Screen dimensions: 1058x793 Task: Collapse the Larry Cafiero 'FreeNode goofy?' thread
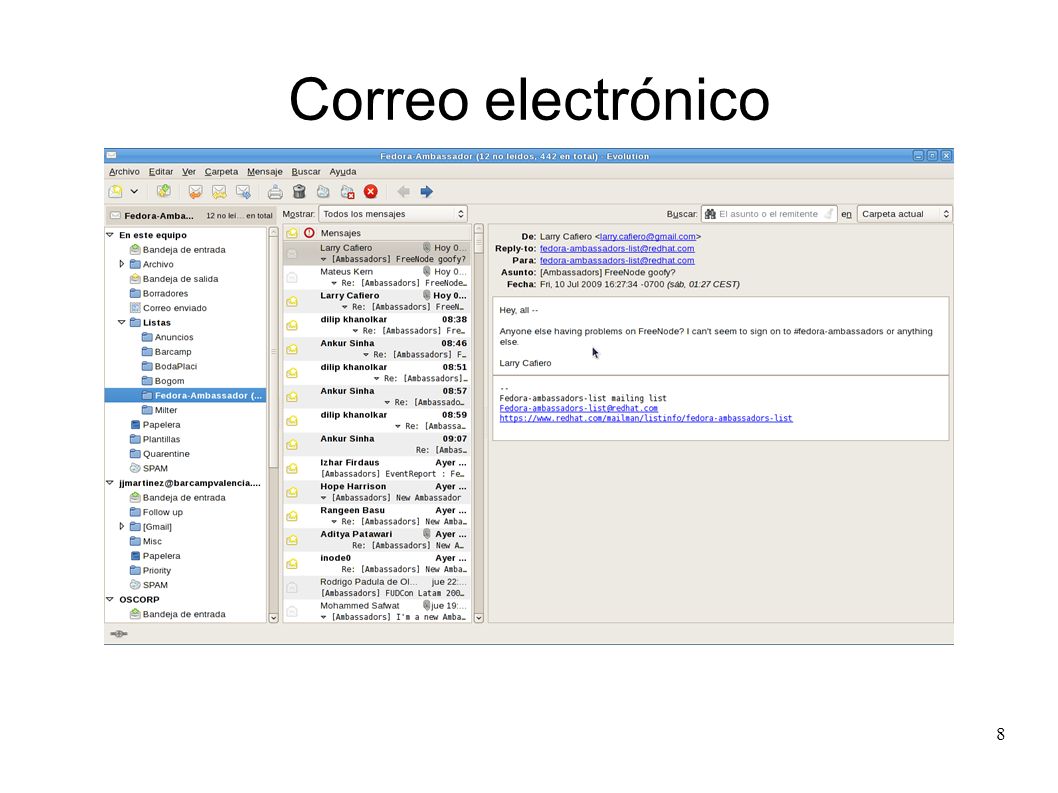323,259
